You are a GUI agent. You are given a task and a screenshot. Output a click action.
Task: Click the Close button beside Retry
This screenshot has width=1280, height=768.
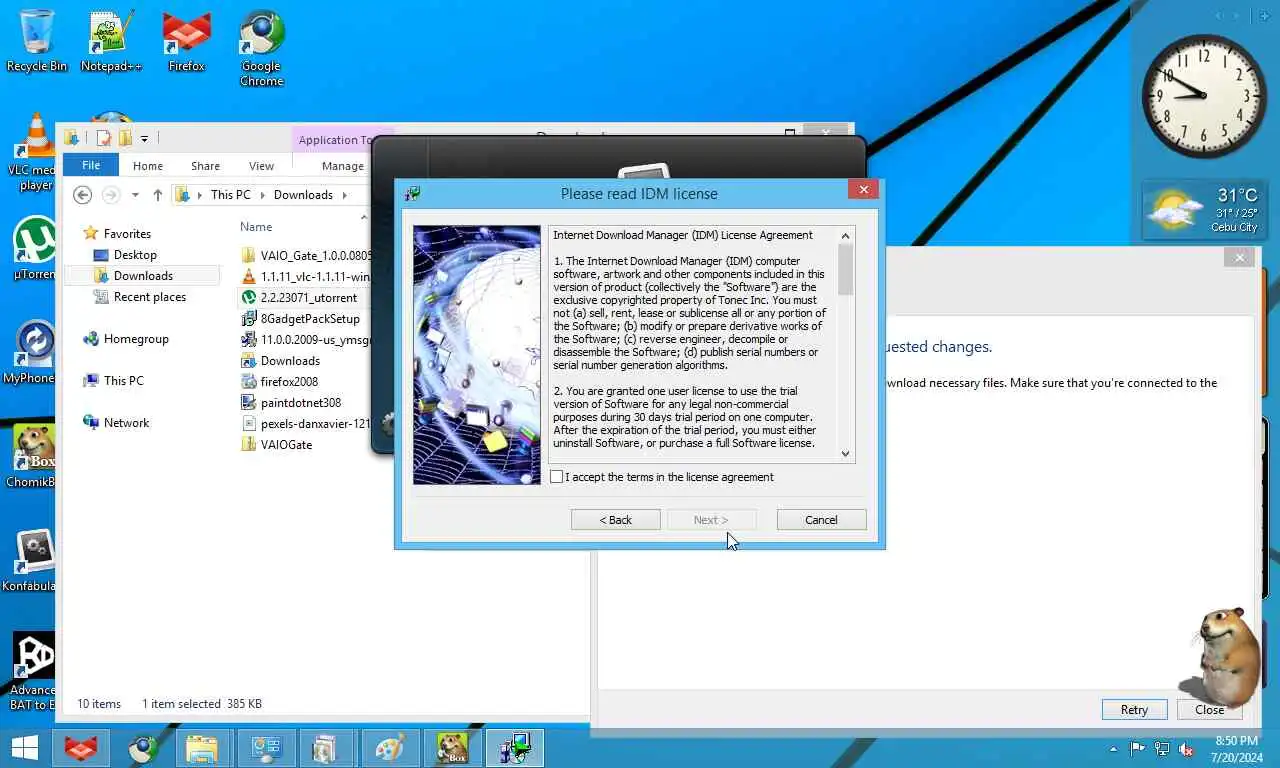click(1209, 709)
